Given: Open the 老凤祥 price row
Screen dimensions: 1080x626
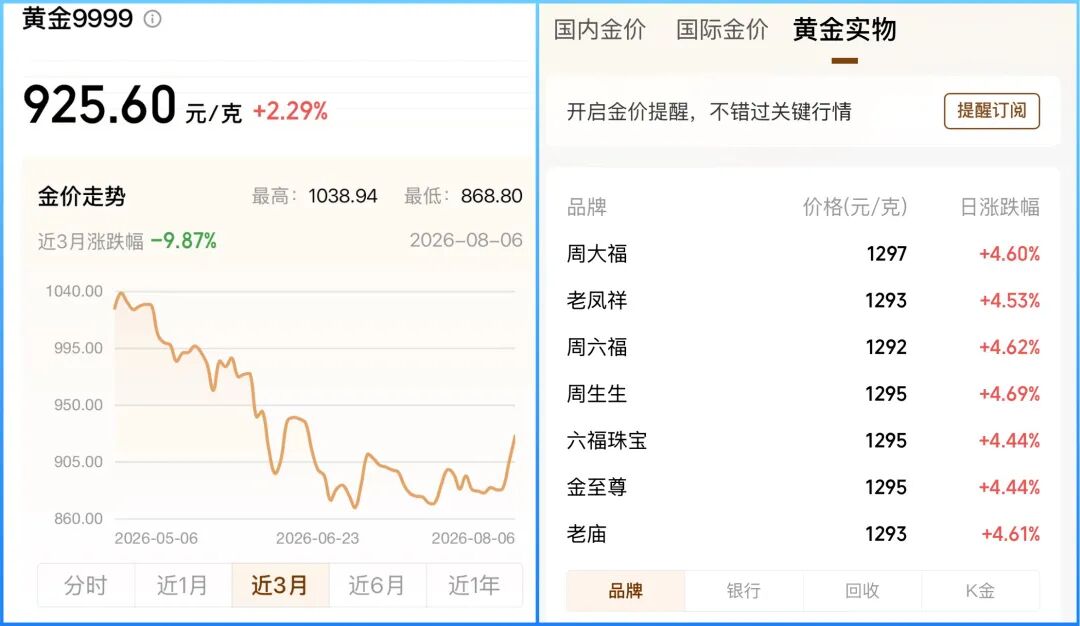Looking at the screenshot, I should tap(803, 300).
